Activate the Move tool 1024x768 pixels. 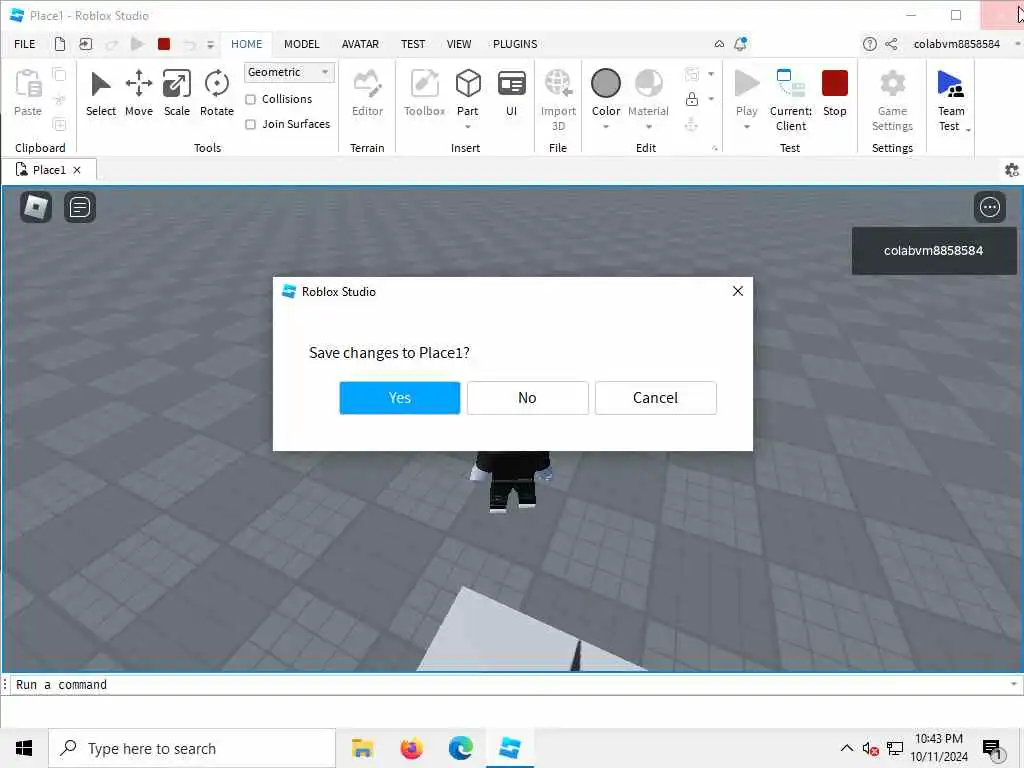(138, 93)
